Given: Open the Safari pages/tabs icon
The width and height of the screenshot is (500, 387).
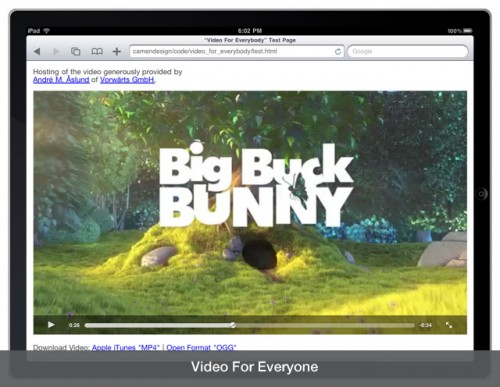Looking at the screenshot, I should point(76,51).
